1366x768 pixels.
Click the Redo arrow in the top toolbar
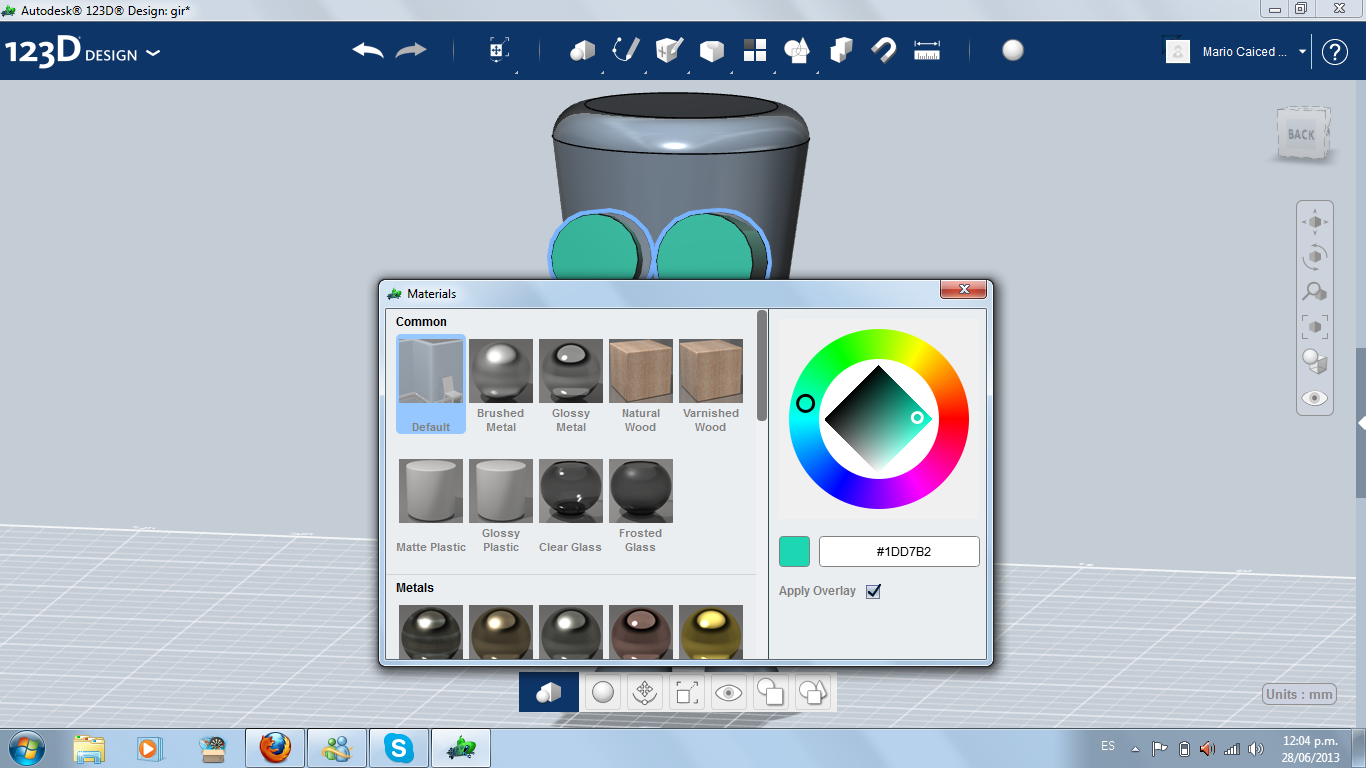[411, 50]
